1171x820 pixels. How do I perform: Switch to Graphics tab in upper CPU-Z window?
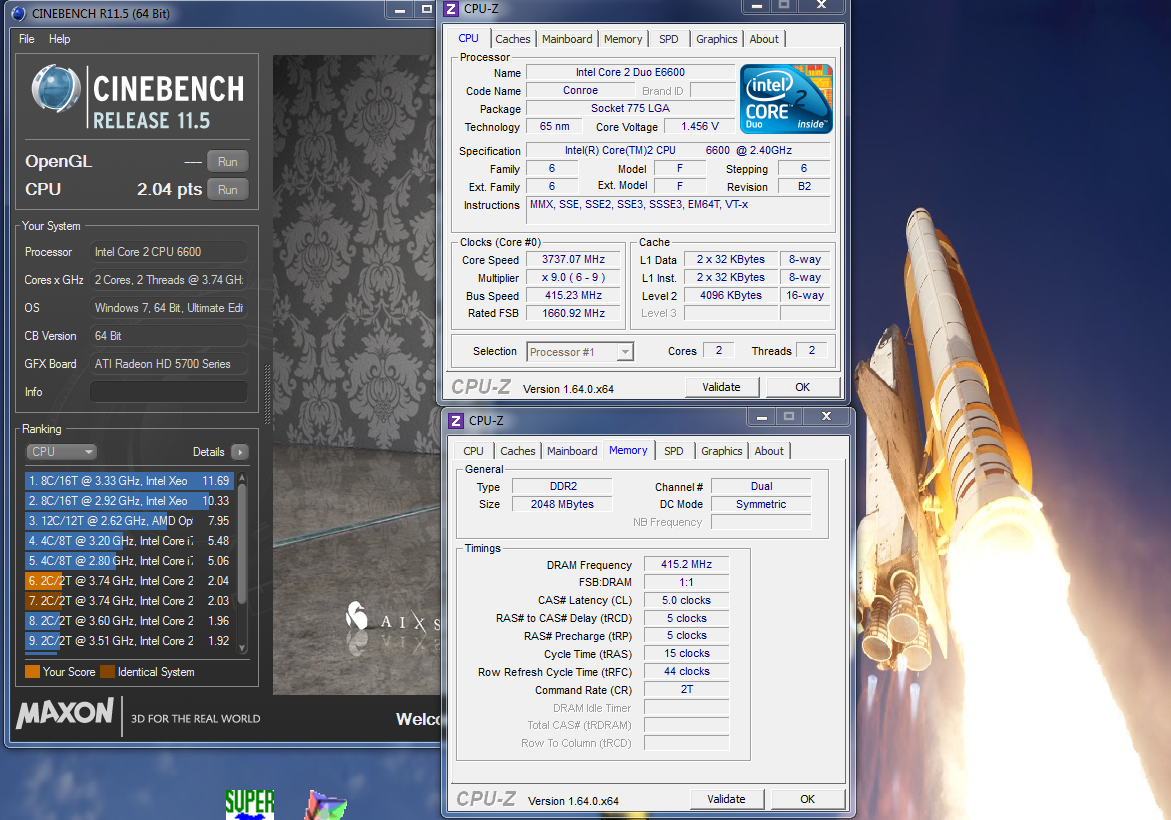(716, 39)
